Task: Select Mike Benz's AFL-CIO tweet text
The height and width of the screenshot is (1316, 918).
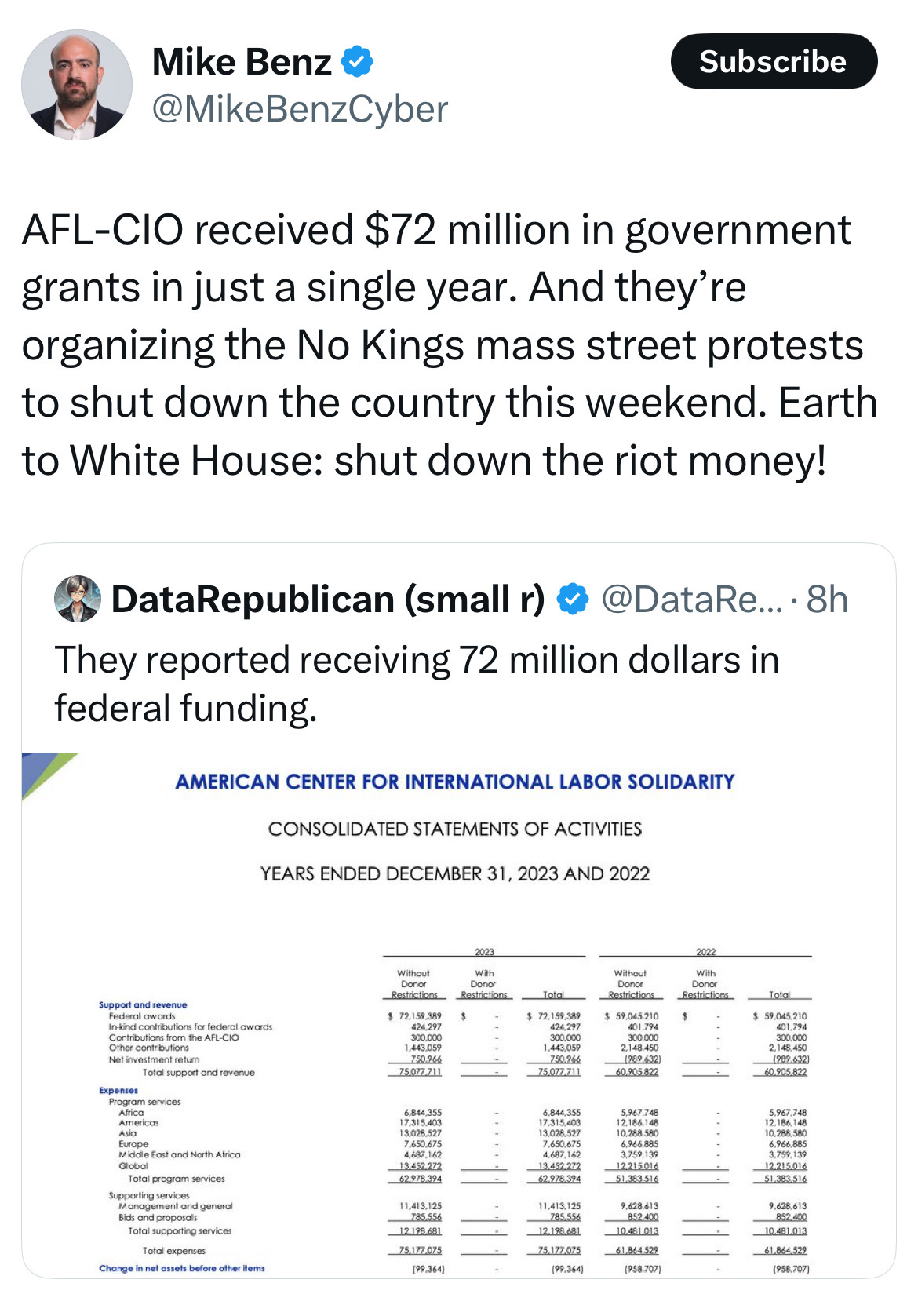Action: (450, 345)
